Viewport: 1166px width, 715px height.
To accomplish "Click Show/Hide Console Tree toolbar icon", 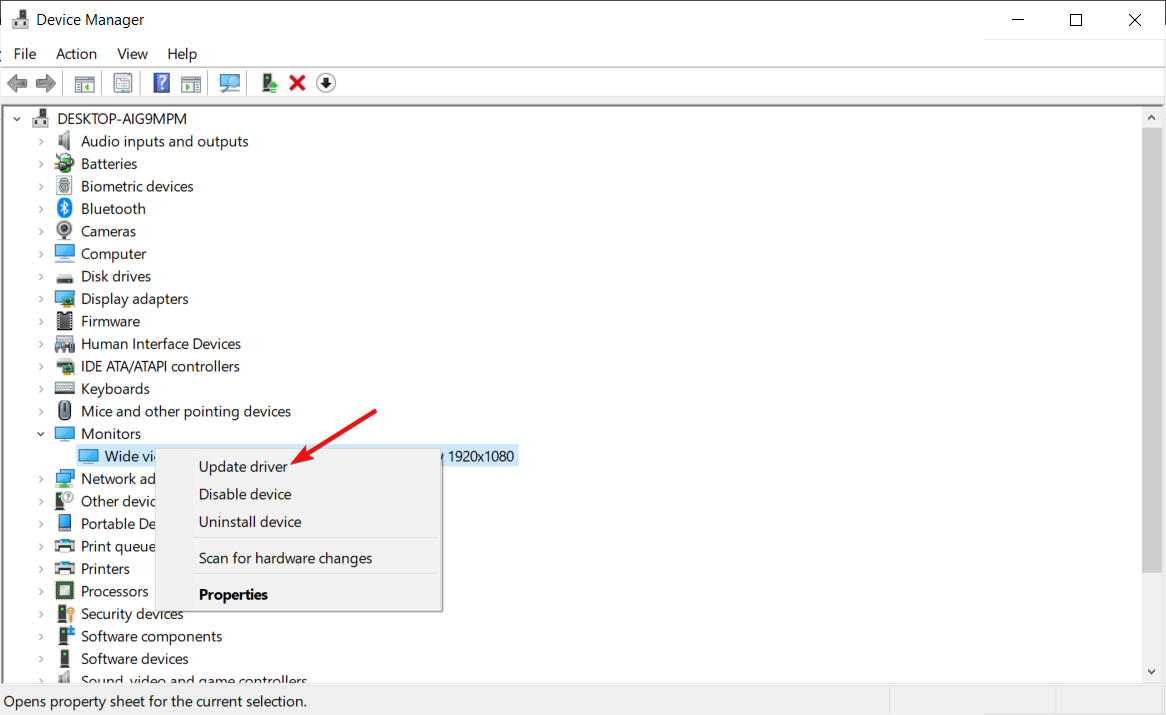I will [x=85, y=83].
